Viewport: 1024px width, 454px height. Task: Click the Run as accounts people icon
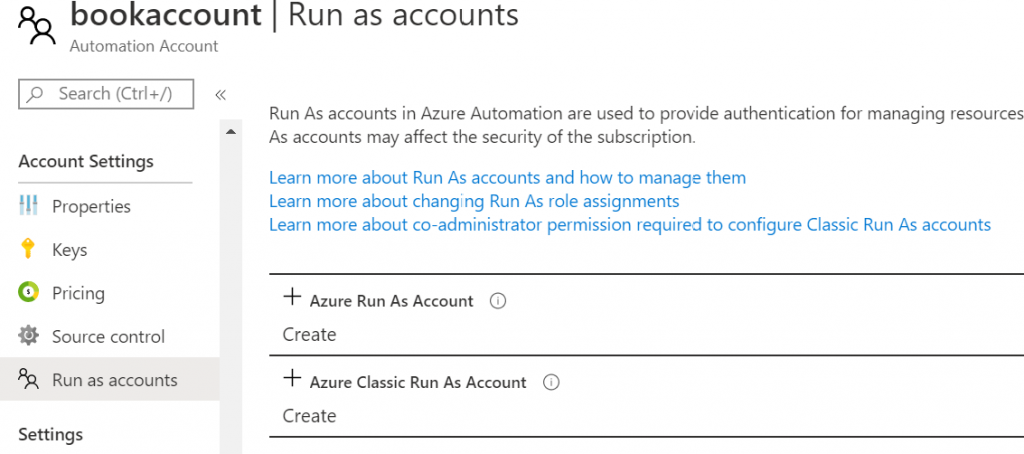point(28,379)
